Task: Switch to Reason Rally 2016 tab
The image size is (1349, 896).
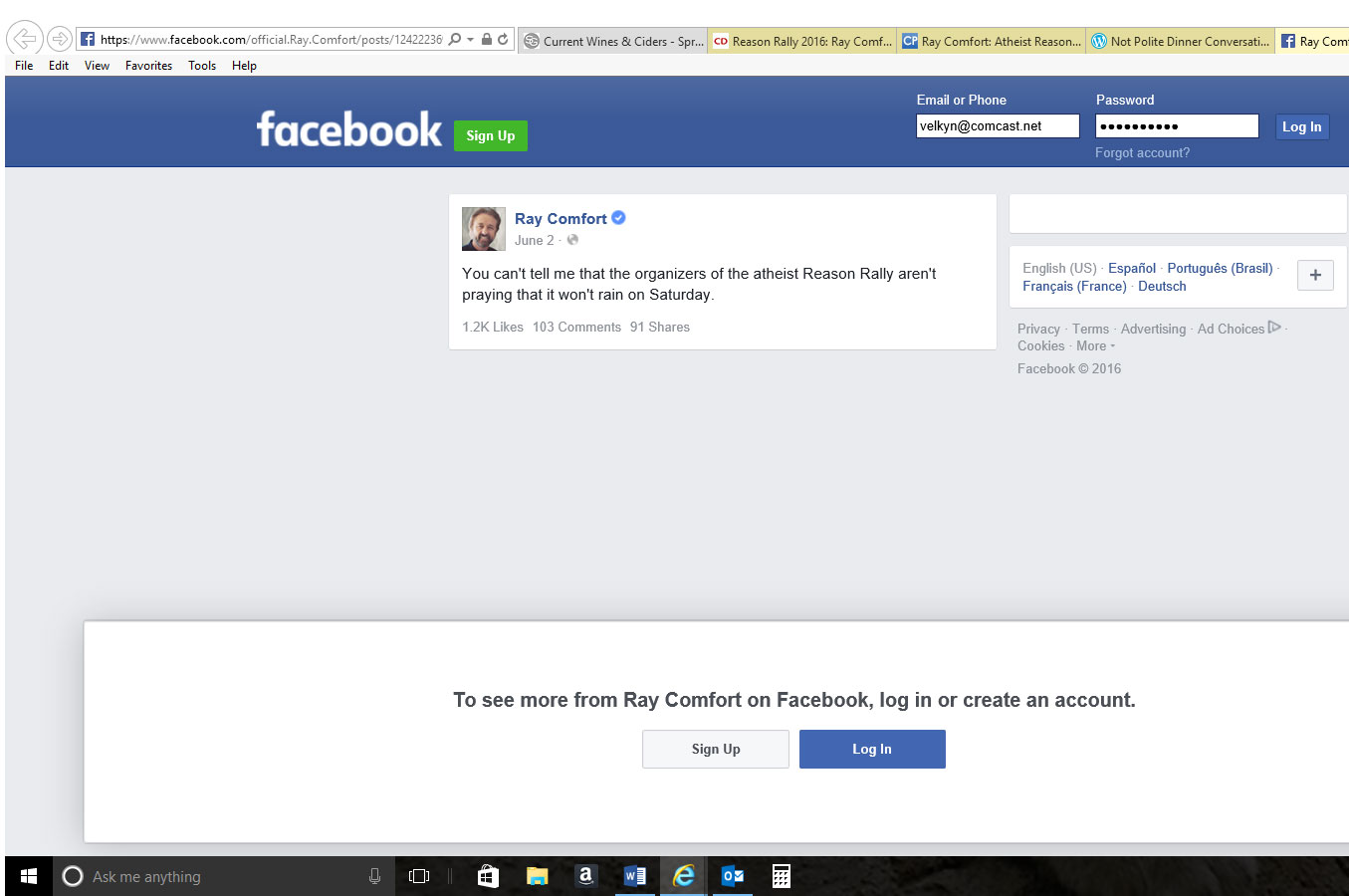Action: point(802,41)
